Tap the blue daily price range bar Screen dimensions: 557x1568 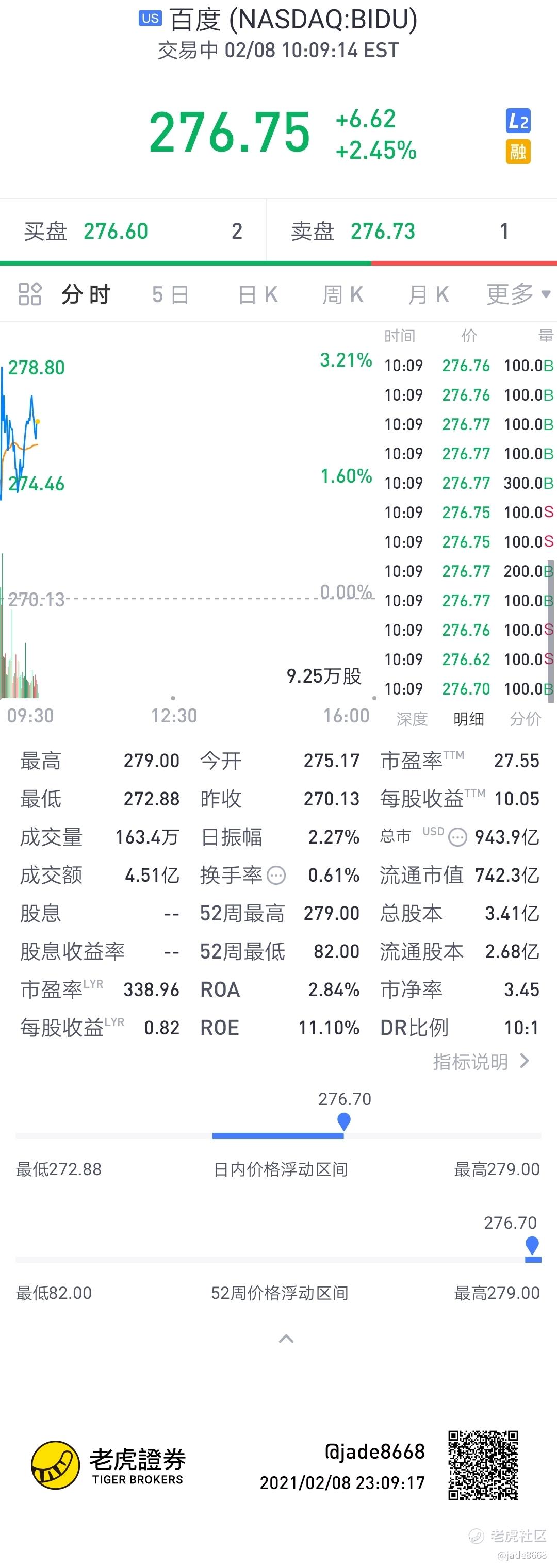click(278, 1136)
